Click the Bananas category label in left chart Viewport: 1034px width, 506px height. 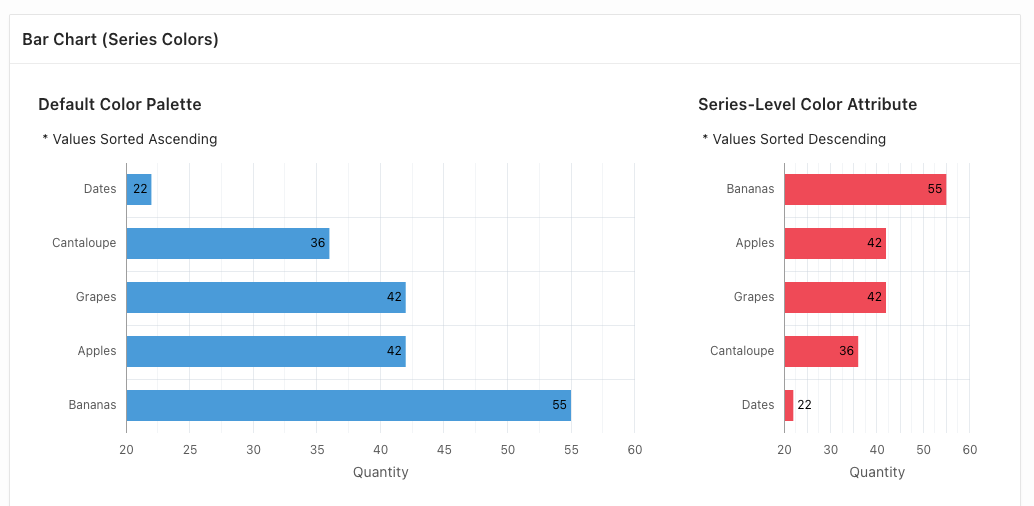pyautogui.click(x=92, y=405)
